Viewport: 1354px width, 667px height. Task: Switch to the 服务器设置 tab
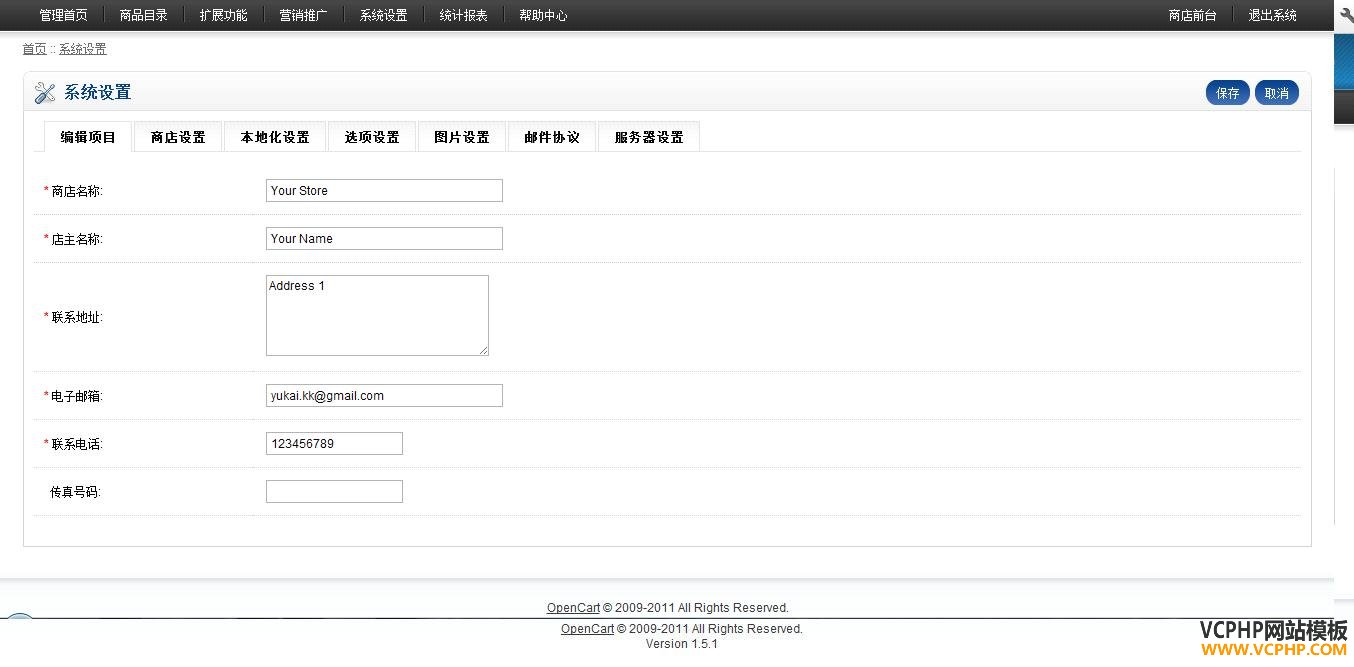coord(649,137)
